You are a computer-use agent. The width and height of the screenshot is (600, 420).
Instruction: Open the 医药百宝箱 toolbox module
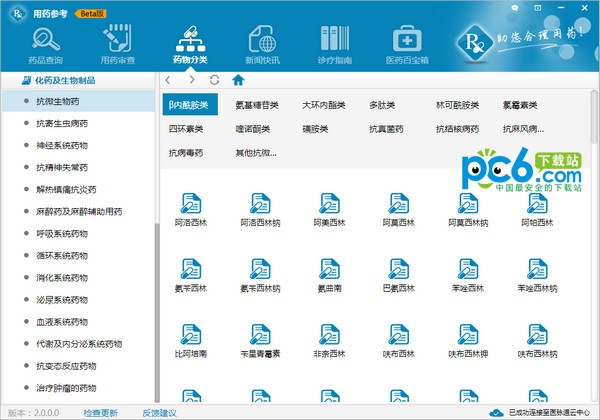tap(406, 45)
